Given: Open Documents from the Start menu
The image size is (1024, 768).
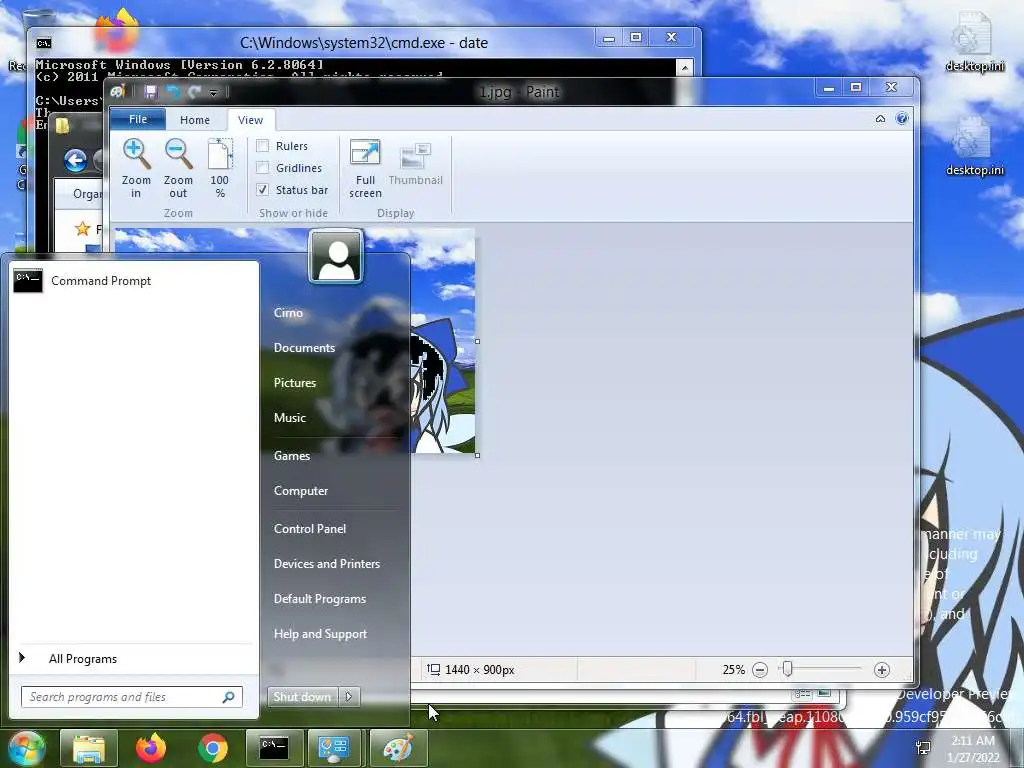Looking at the screenshot, I should 304,348.
